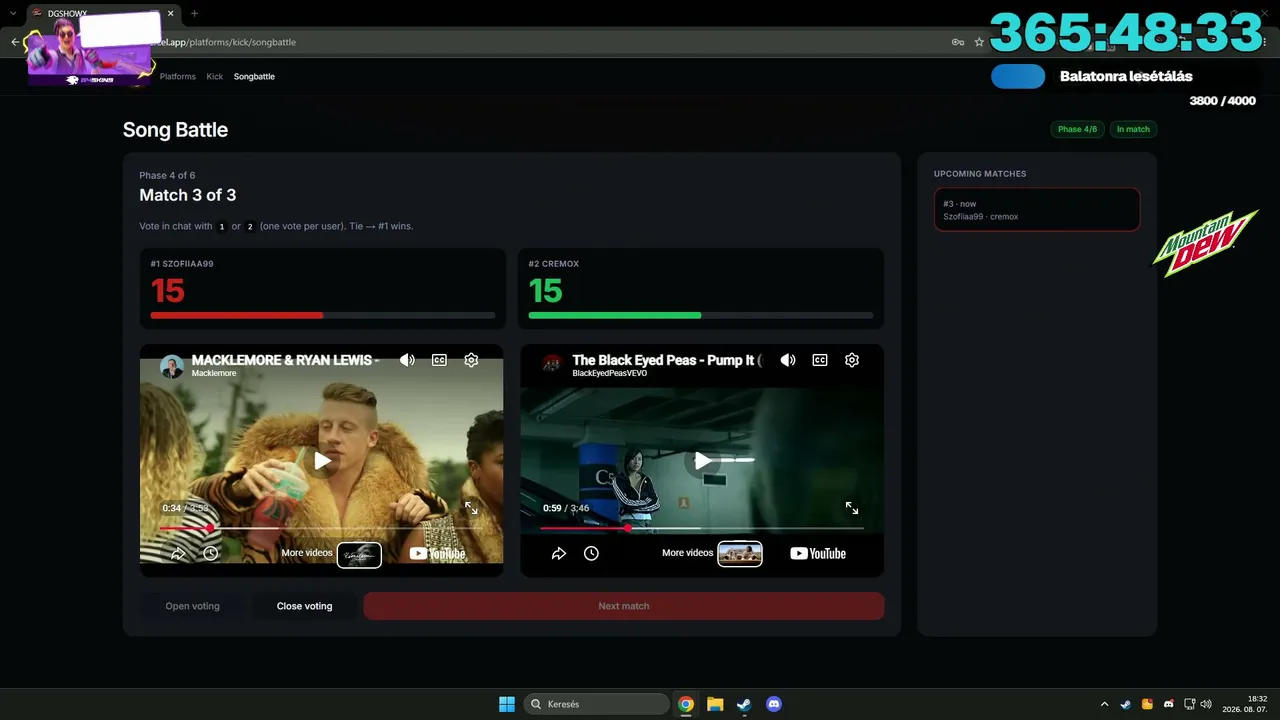Click the #2 CREMOX vote count 15
This screenshot has height=720, width=1280.
(x=546, y=291)
